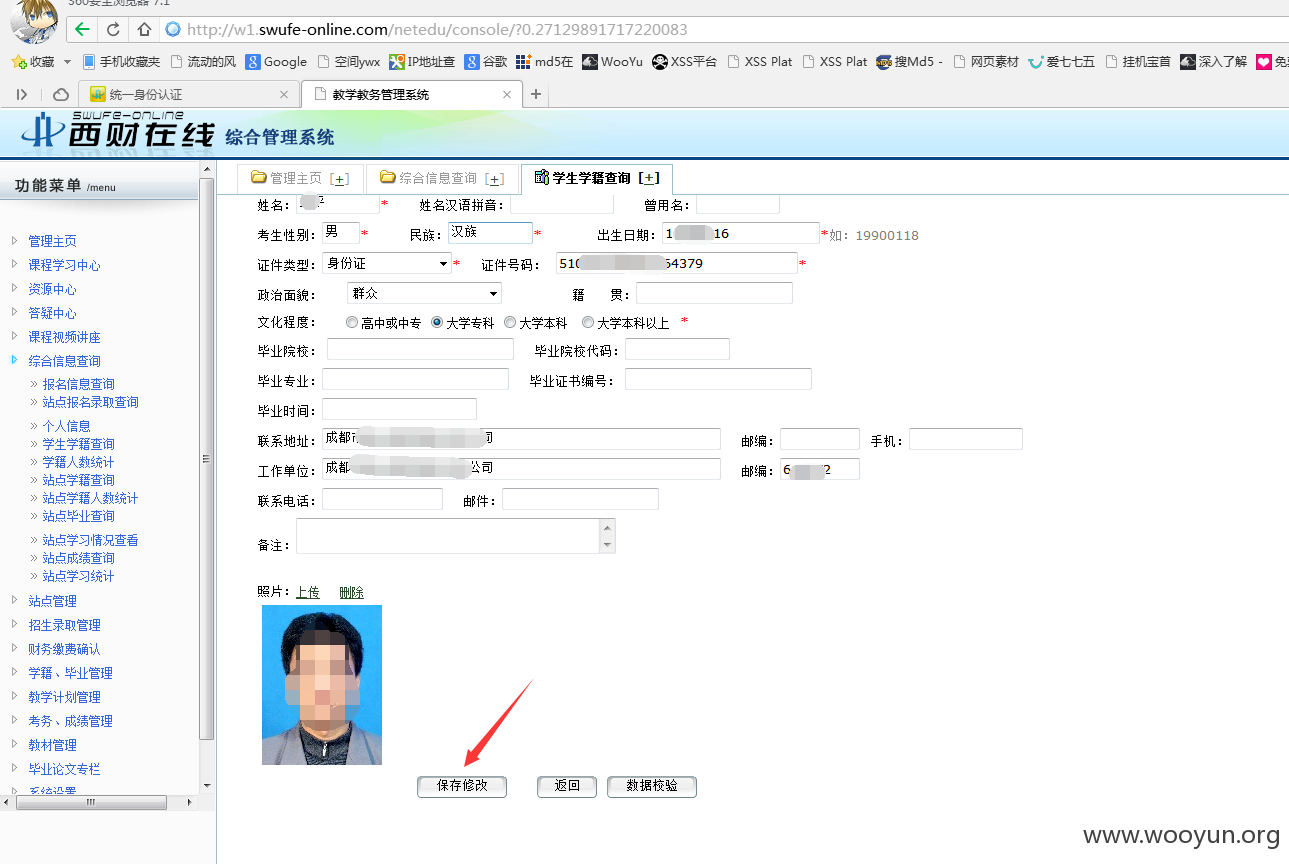Select 大学本科 education level
Screen dimensions: 1289x864
pos(510,323)
